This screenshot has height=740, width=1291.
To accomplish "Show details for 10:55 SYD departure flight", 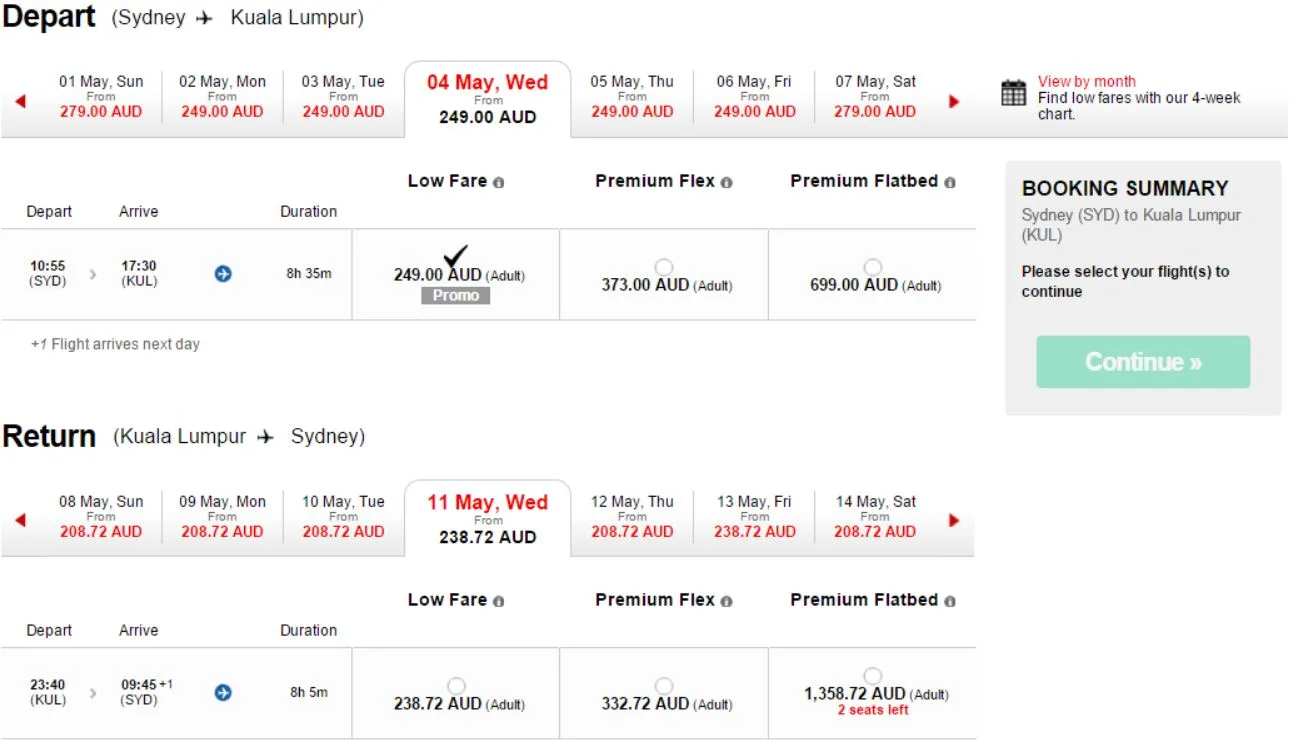I will pyautogui.click(x=223, y=273).
